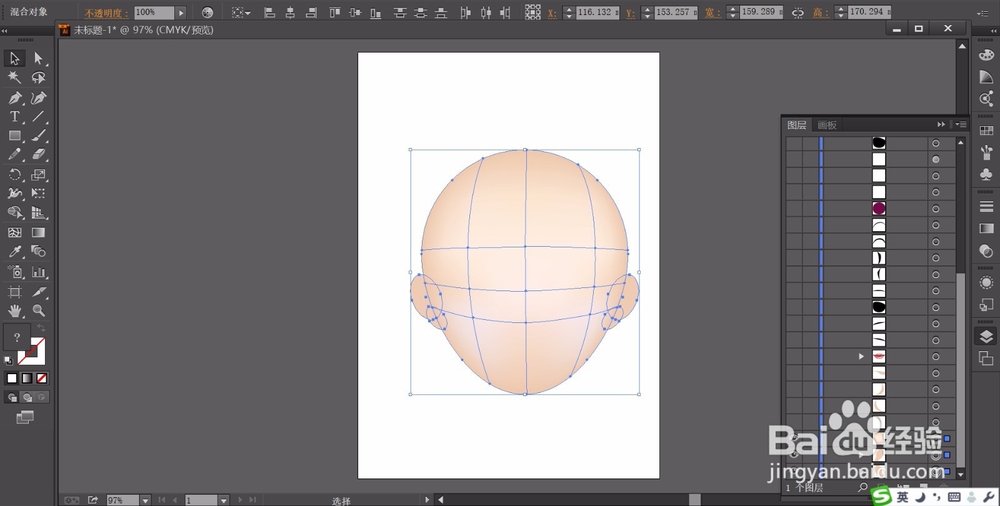This screenshot has width=1000, height=506.
Task: Select the Eraser tool
Action: tap(38, 154)
